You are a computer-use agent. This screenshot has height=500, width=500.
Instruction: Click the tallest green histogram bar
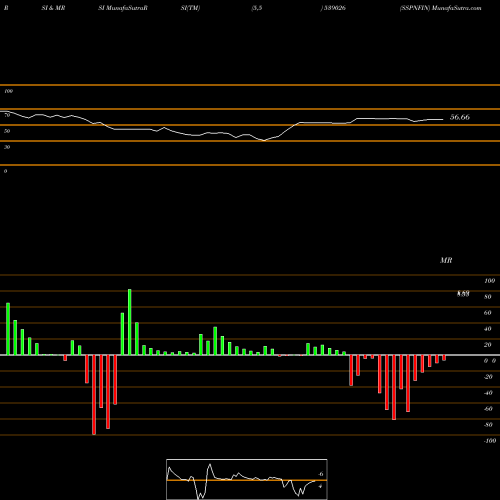(130, 322)
